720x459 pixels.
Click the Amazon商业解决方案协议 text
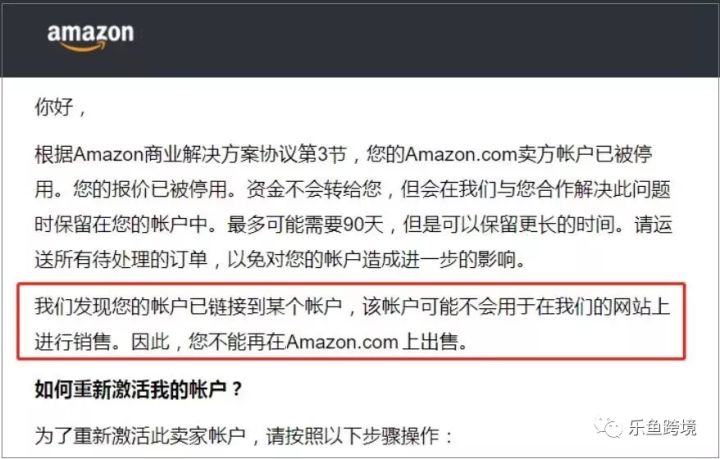pos(185,154)
